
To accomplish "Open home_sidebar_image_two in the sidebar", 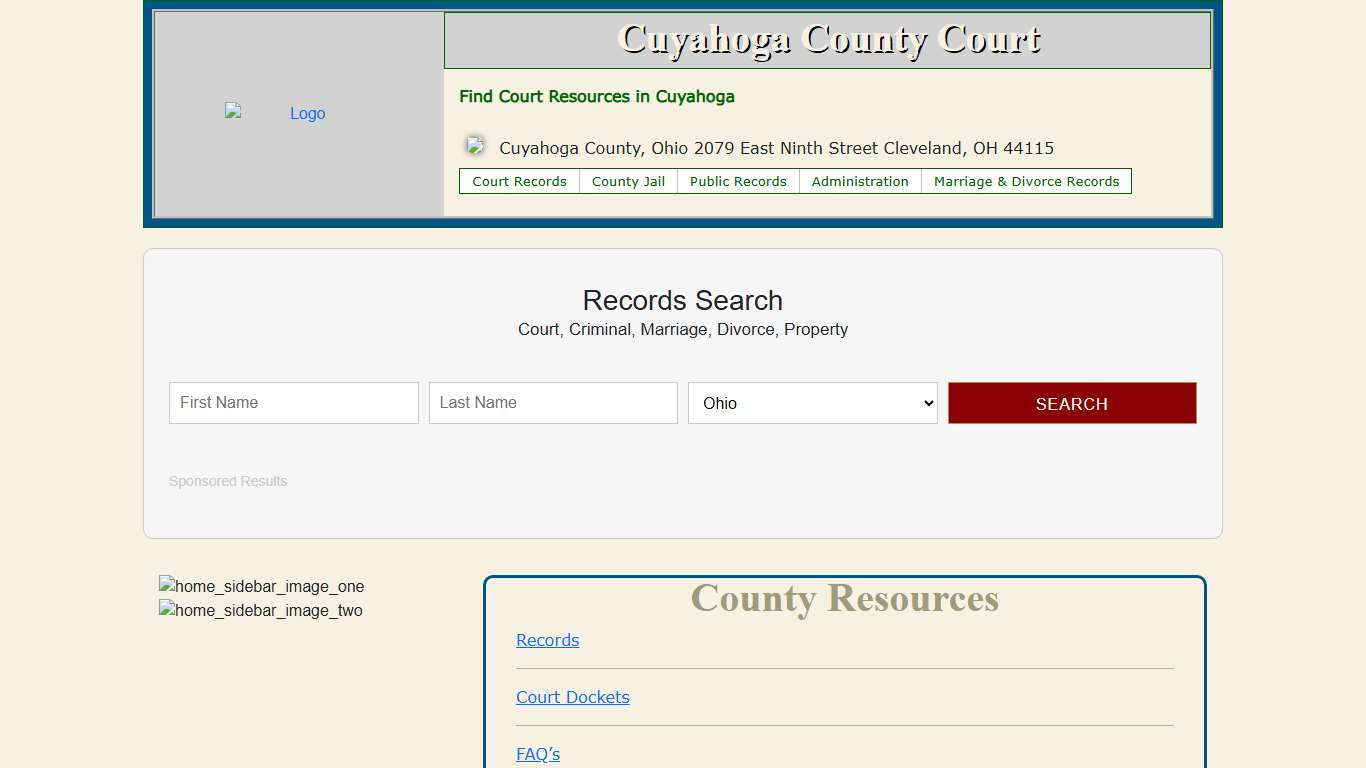I will (260, 610).
